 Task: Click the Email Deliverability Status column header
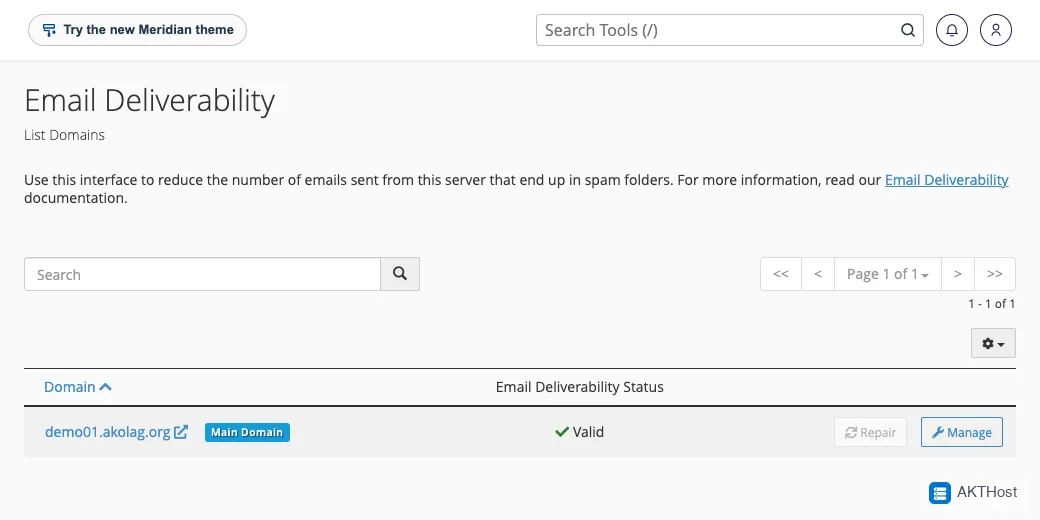(580, 387)
